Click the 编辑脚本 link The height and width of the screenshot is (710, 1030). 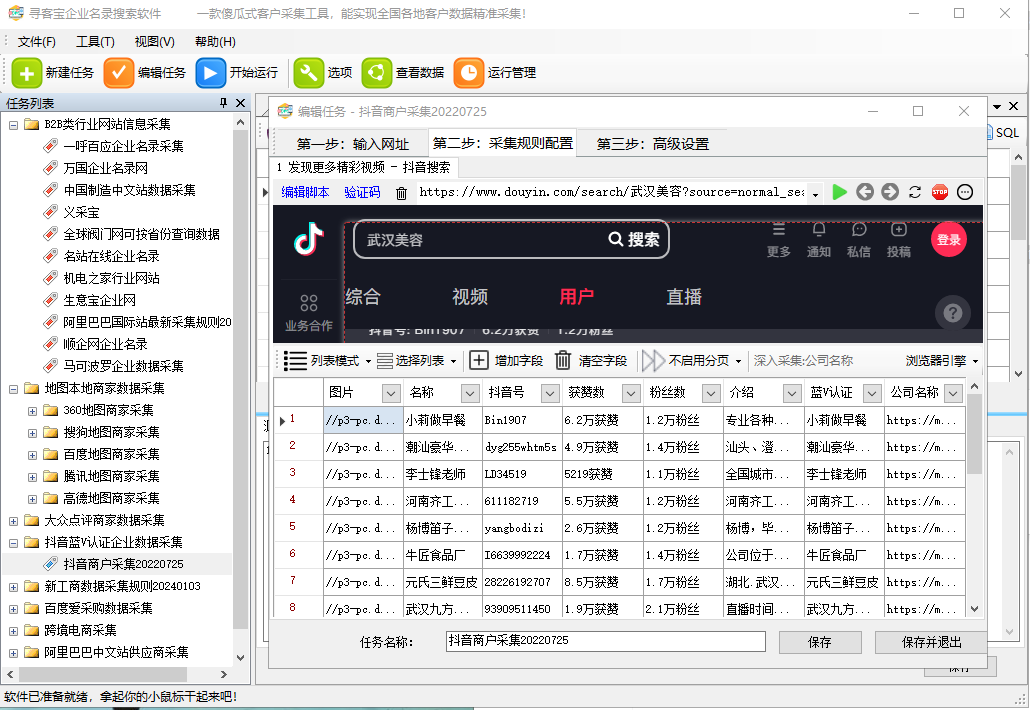pyautogui.click(x=305, y=193)
